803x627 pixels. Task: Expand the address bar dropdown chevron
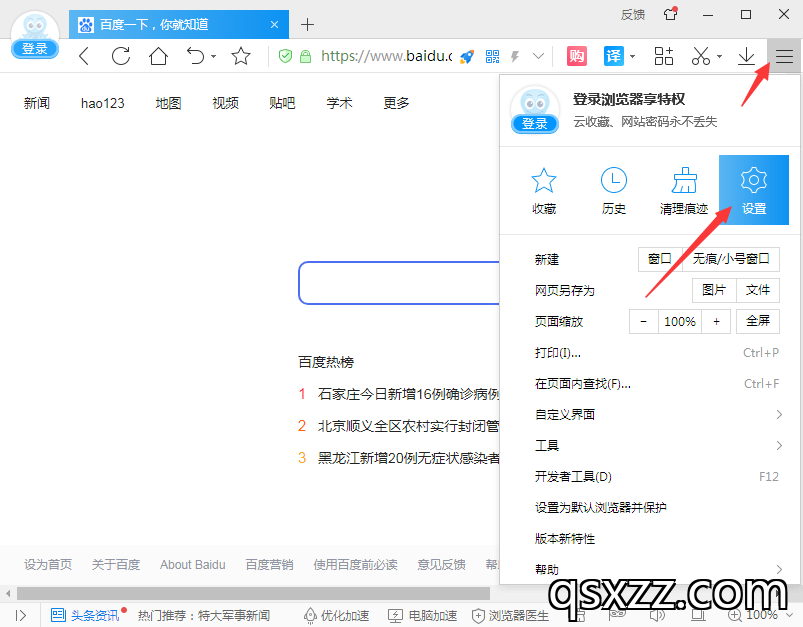click(x=538, y=56)
